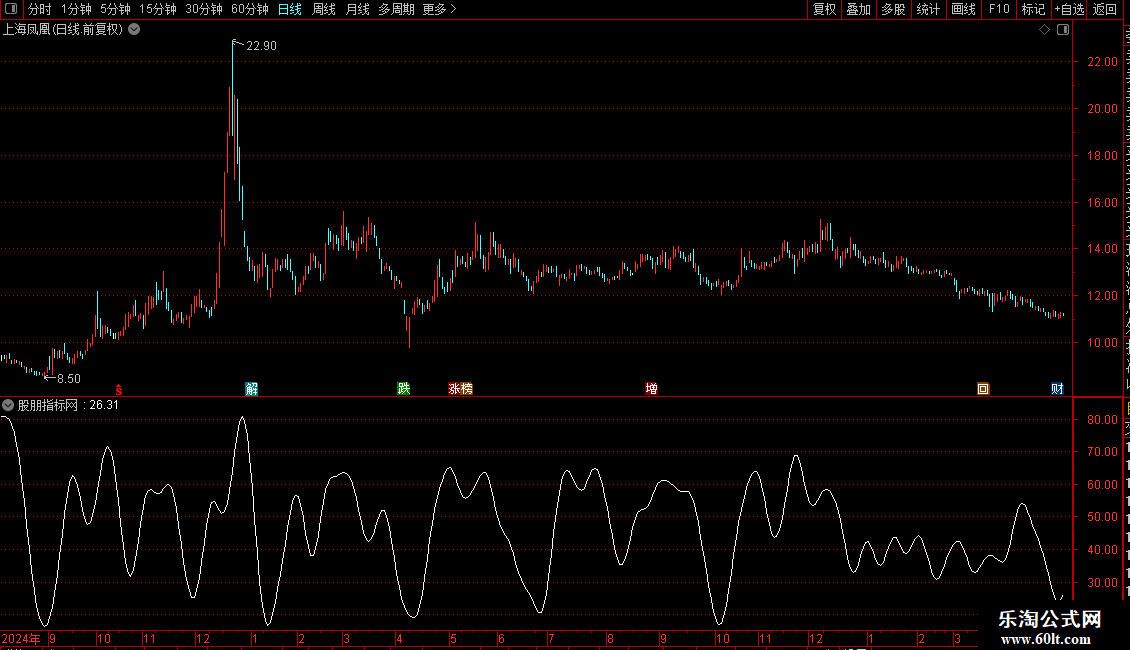The image size is (1130, 650).
Task: Click the 返回 back button
Action: pyautogui.click(x=1104, y=9)
